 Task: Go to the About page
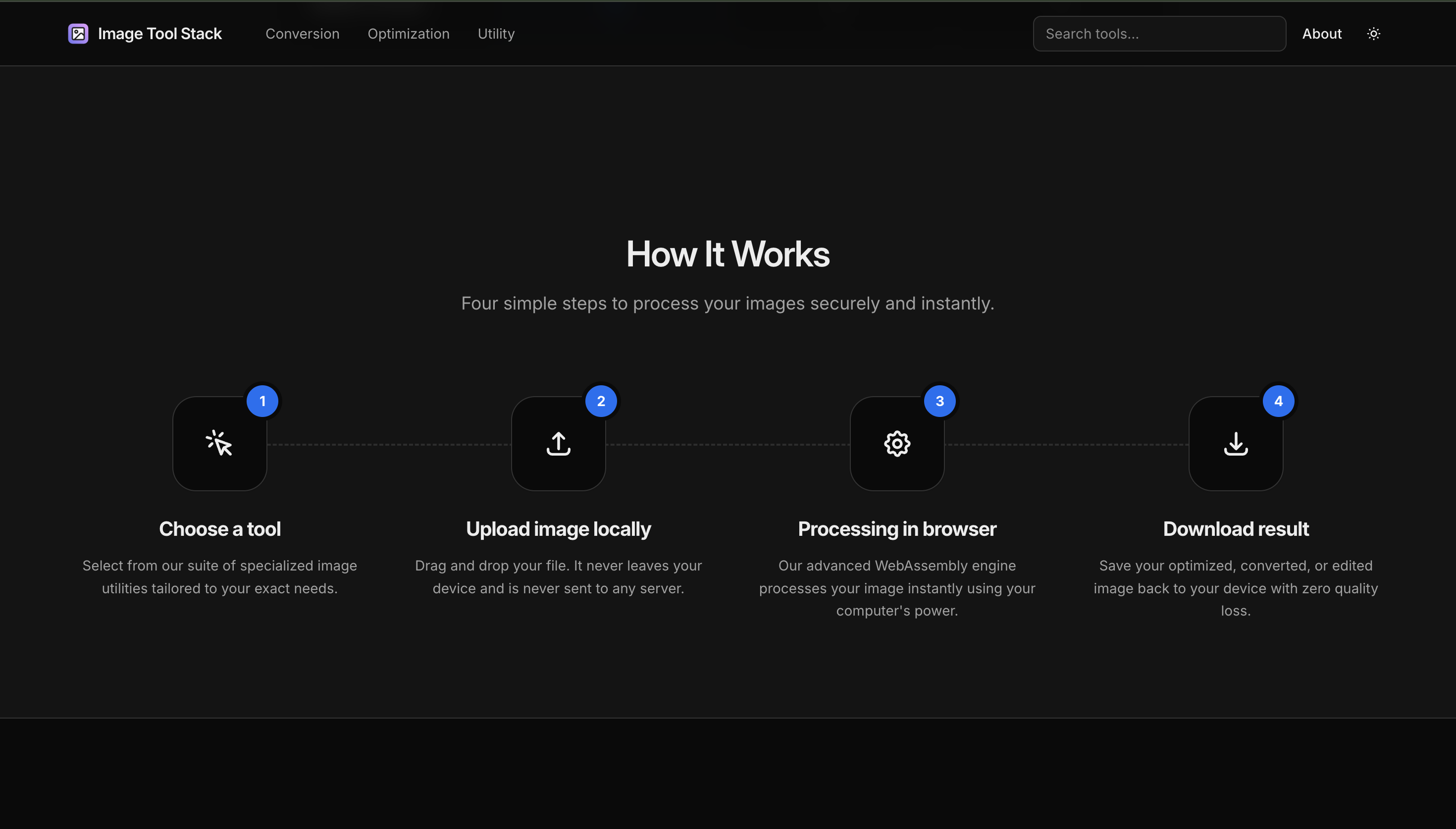pyautogui.click(x=1322, y=34)
